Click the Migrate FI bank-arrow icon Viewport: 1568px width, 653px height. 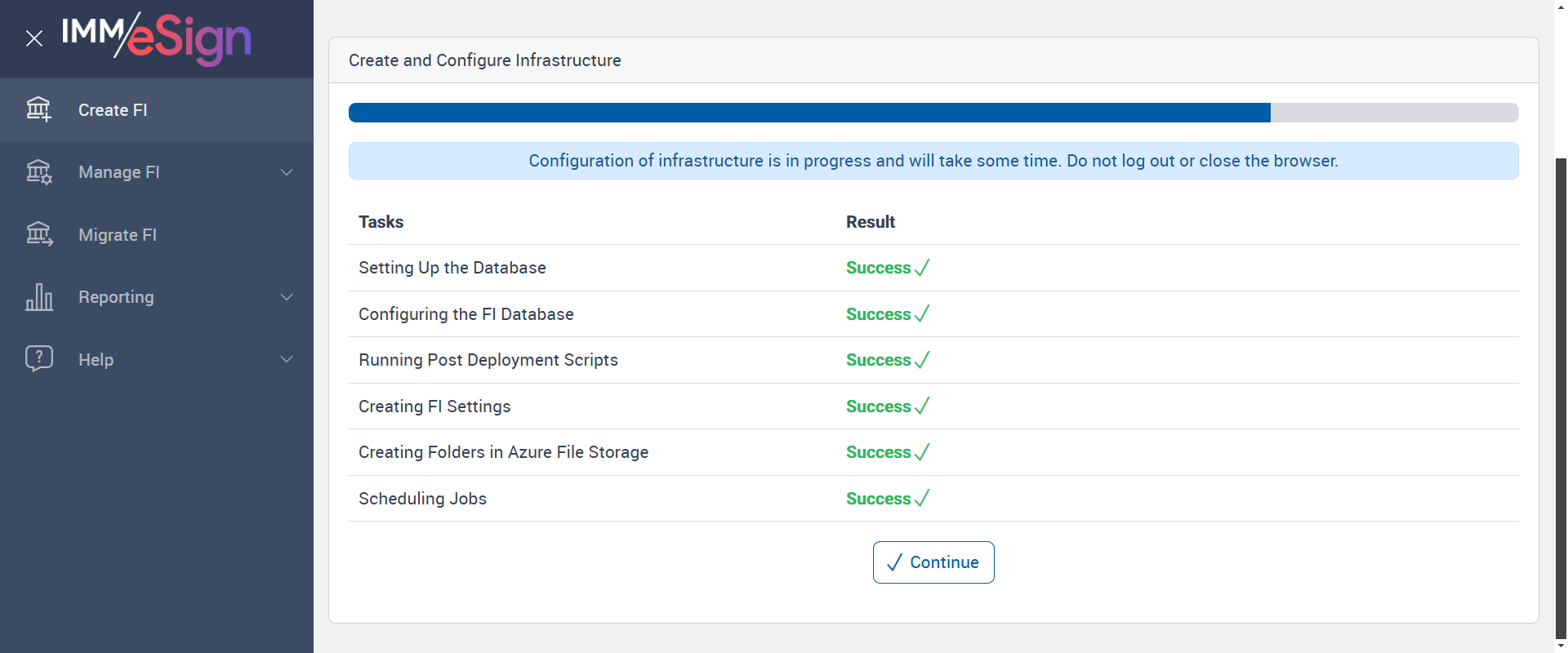coord(38,234)
